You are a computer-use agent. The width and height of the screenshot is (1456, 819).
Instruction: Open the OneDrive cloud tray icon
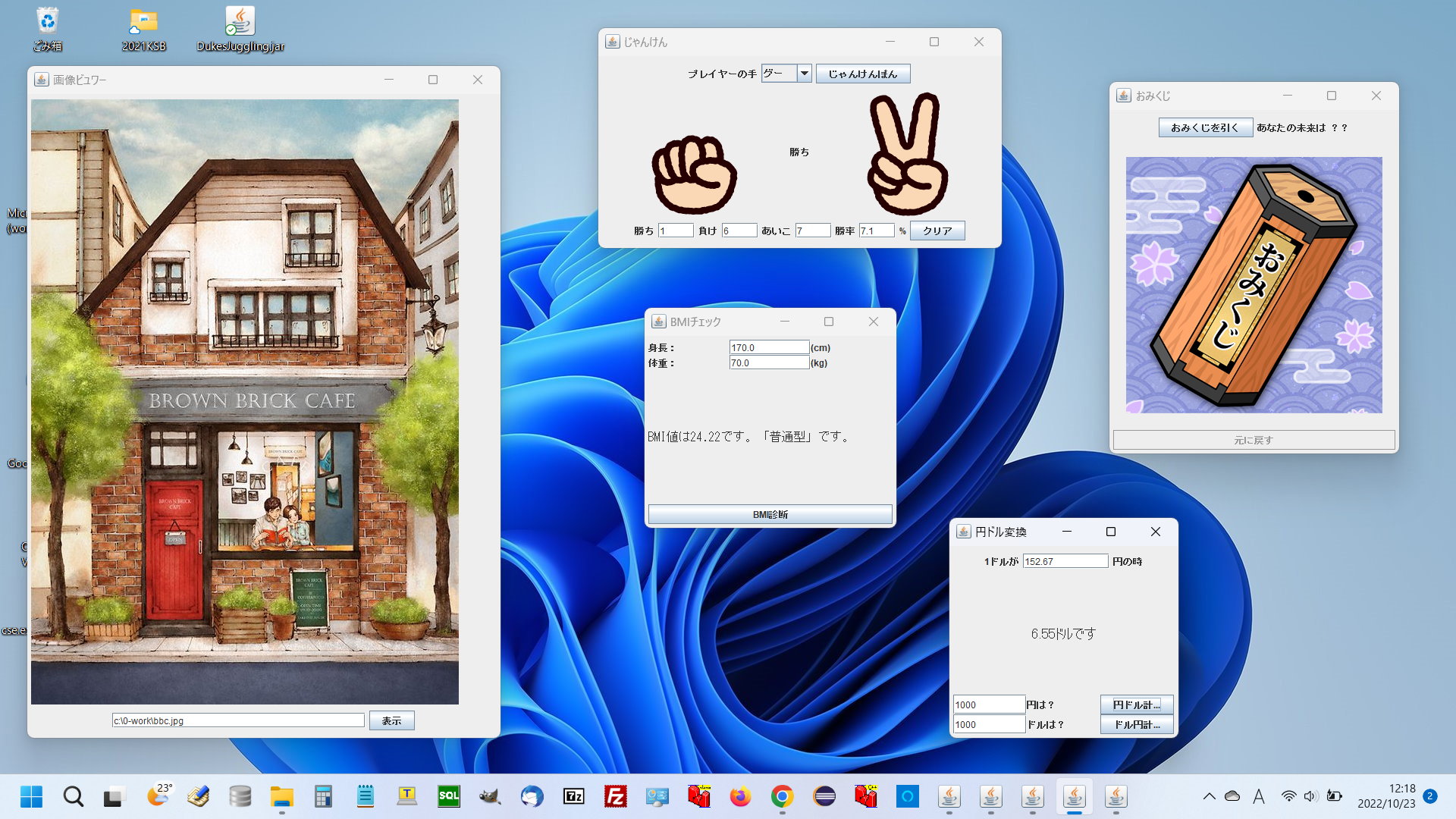1232,796
